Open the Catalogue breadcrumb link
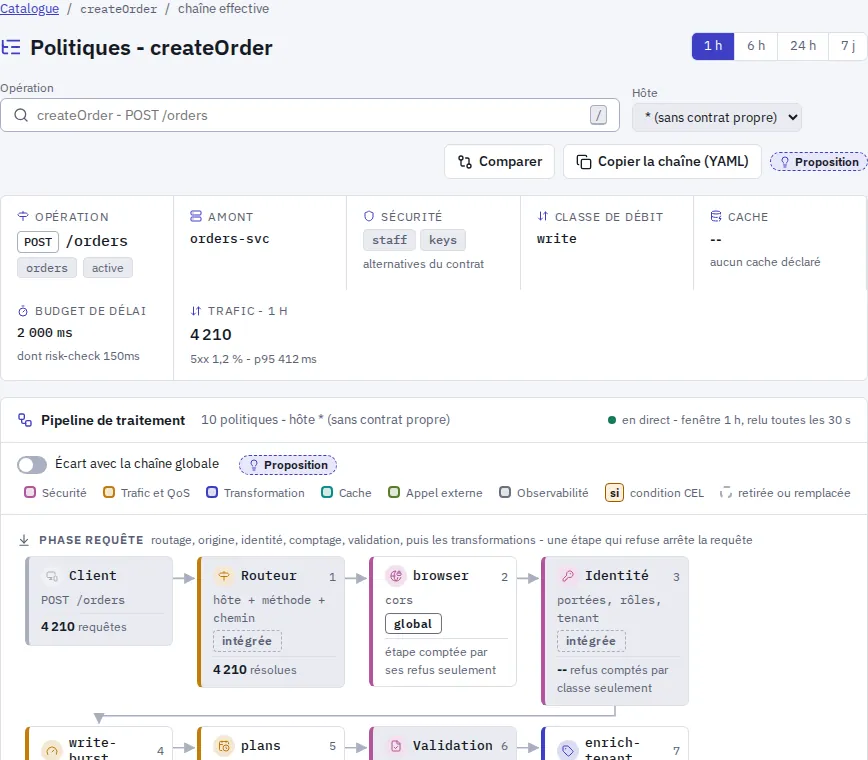 [x=29, y=9]
